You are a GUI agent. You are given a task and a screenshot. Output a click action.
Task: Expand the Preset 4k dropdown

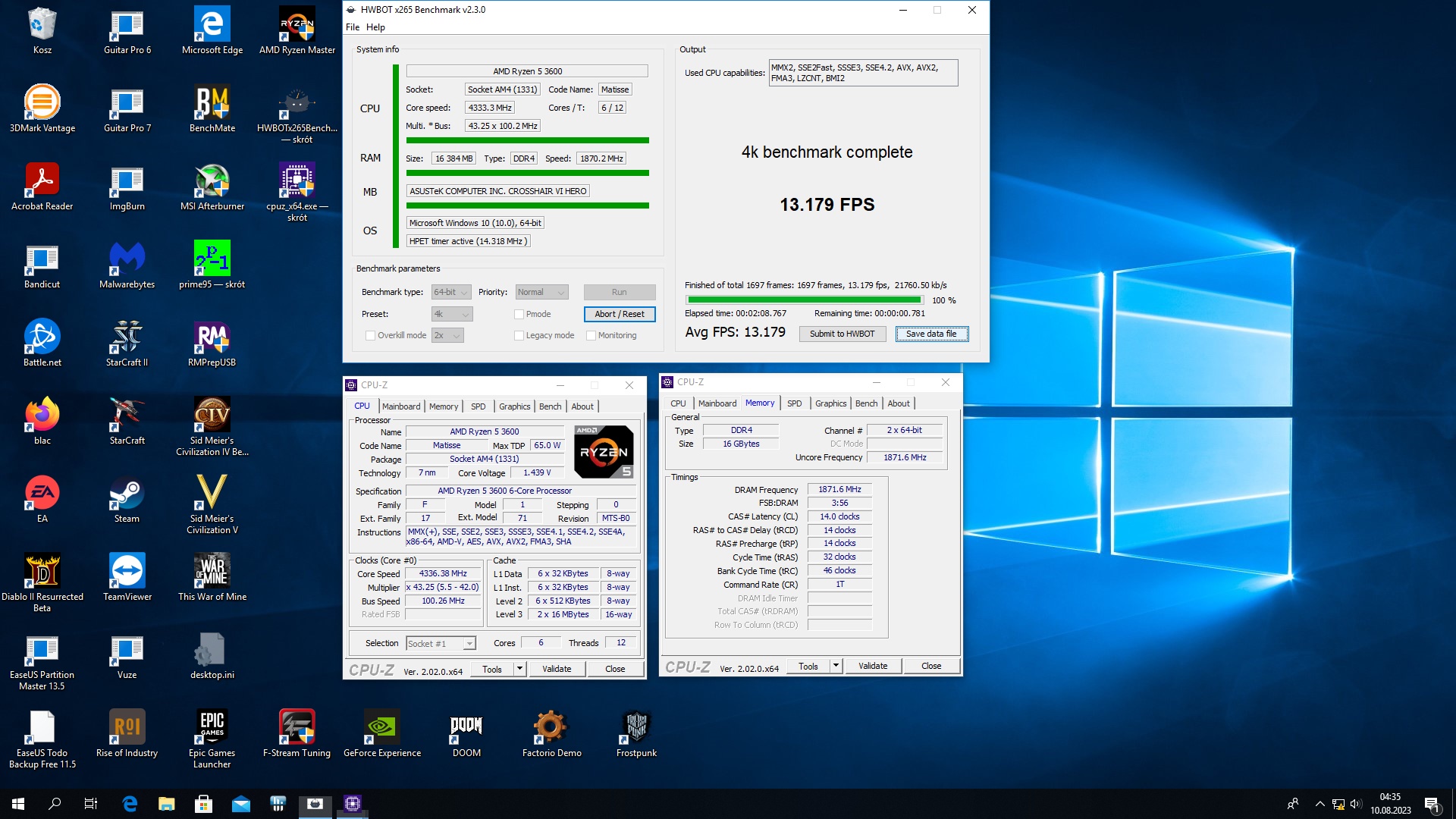(452, 314)
